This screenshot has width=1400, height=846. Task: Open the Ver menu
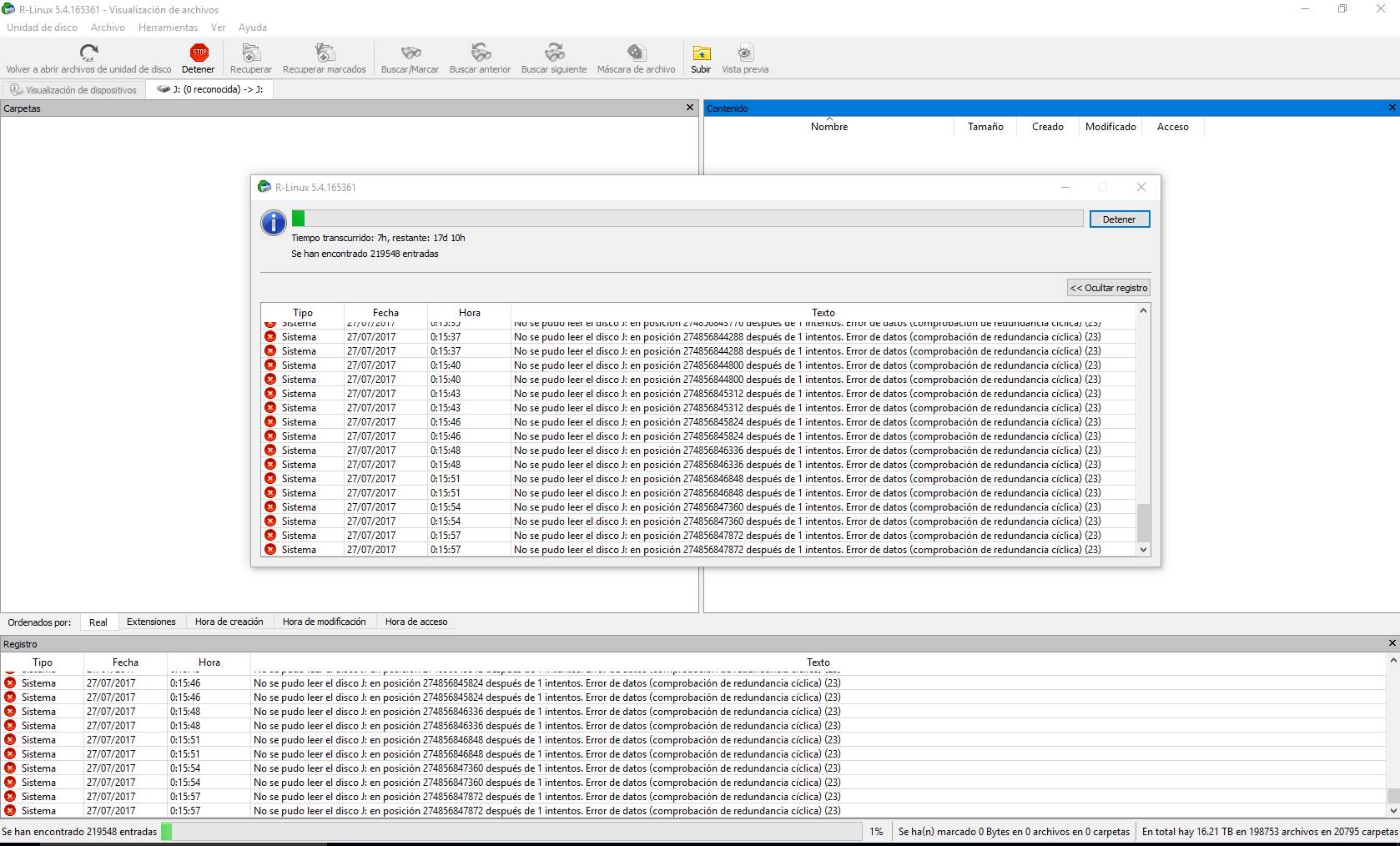coord(218,28)
